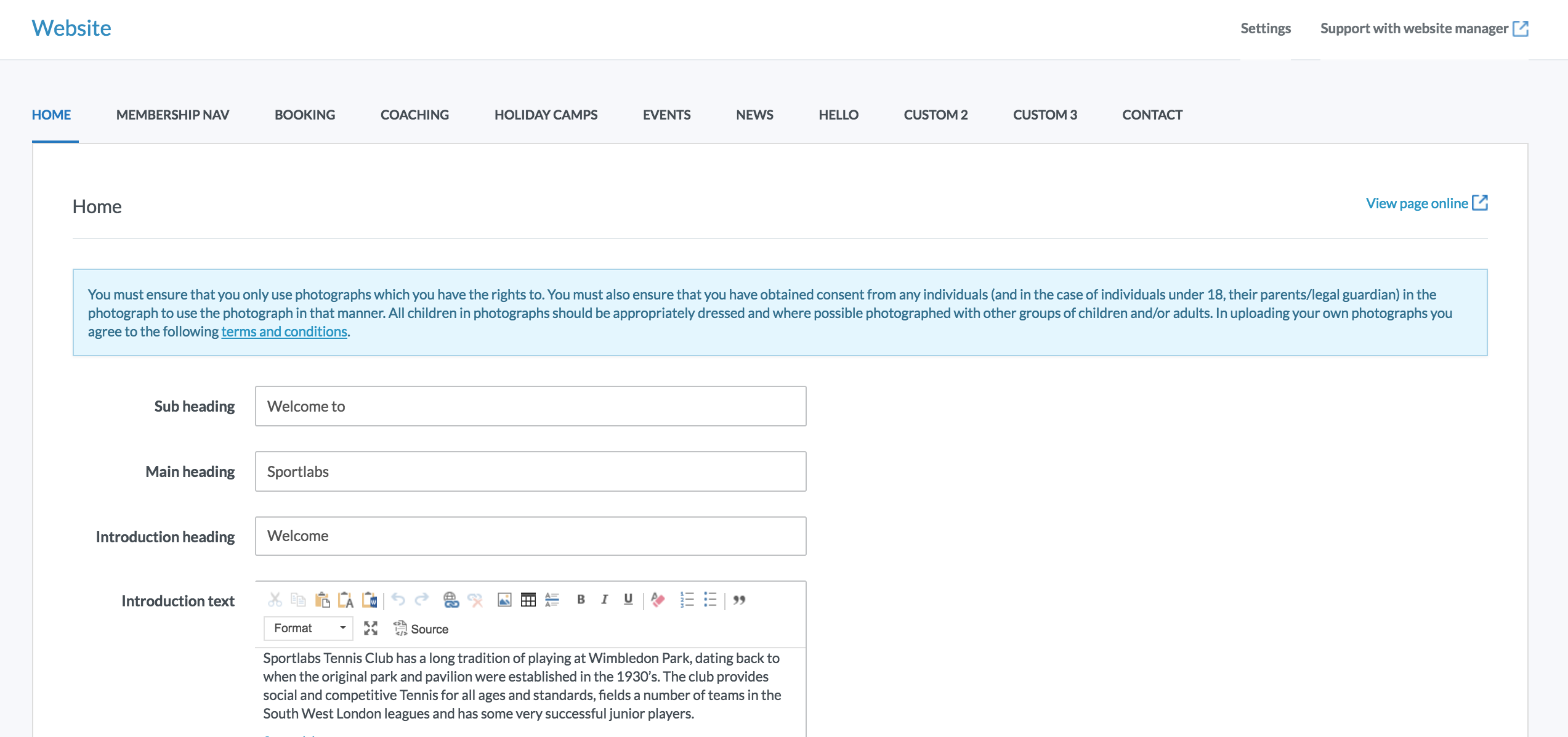Switch to the Holiday Camps tab
The height and width of the screenshot is (737, 1568).
pyautogui.click(x=546, y=115)
